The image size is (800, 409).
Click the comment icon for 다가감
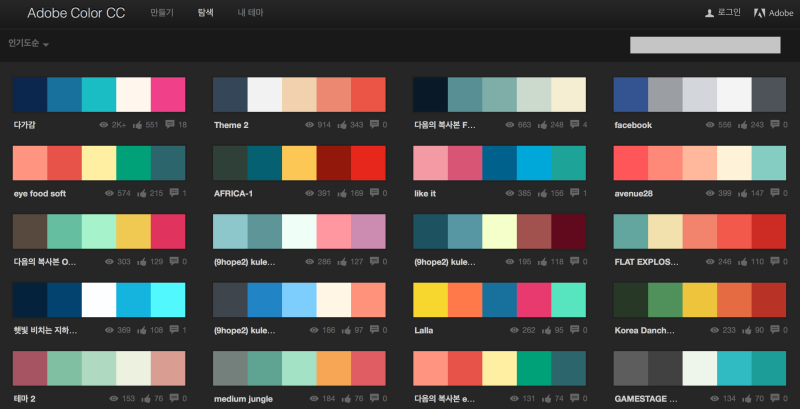(170, 124)
